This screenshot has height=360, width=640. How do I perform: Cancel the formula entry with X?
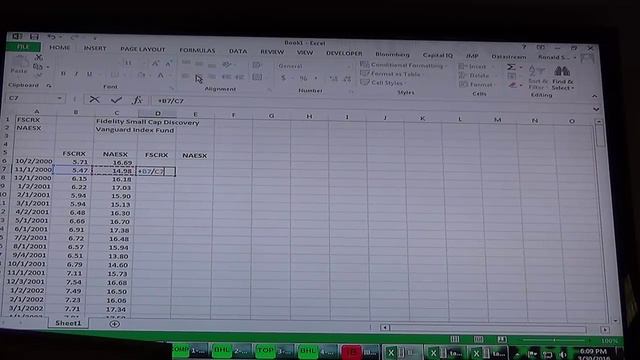pos(94,99)
